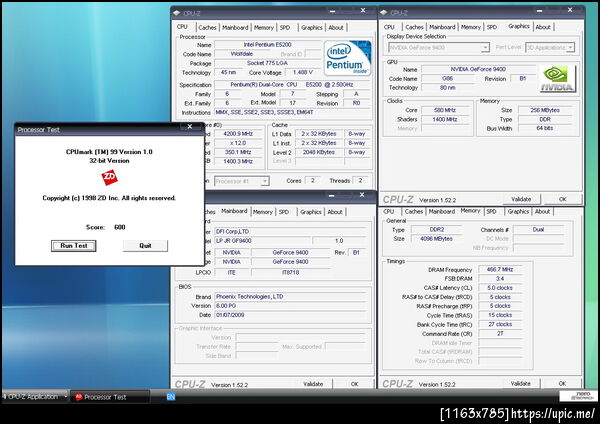Image resolution: width=600 pixels, height=424 pixels.
Task: Close the Processor Test dialog
Action: tap(190, 127)
